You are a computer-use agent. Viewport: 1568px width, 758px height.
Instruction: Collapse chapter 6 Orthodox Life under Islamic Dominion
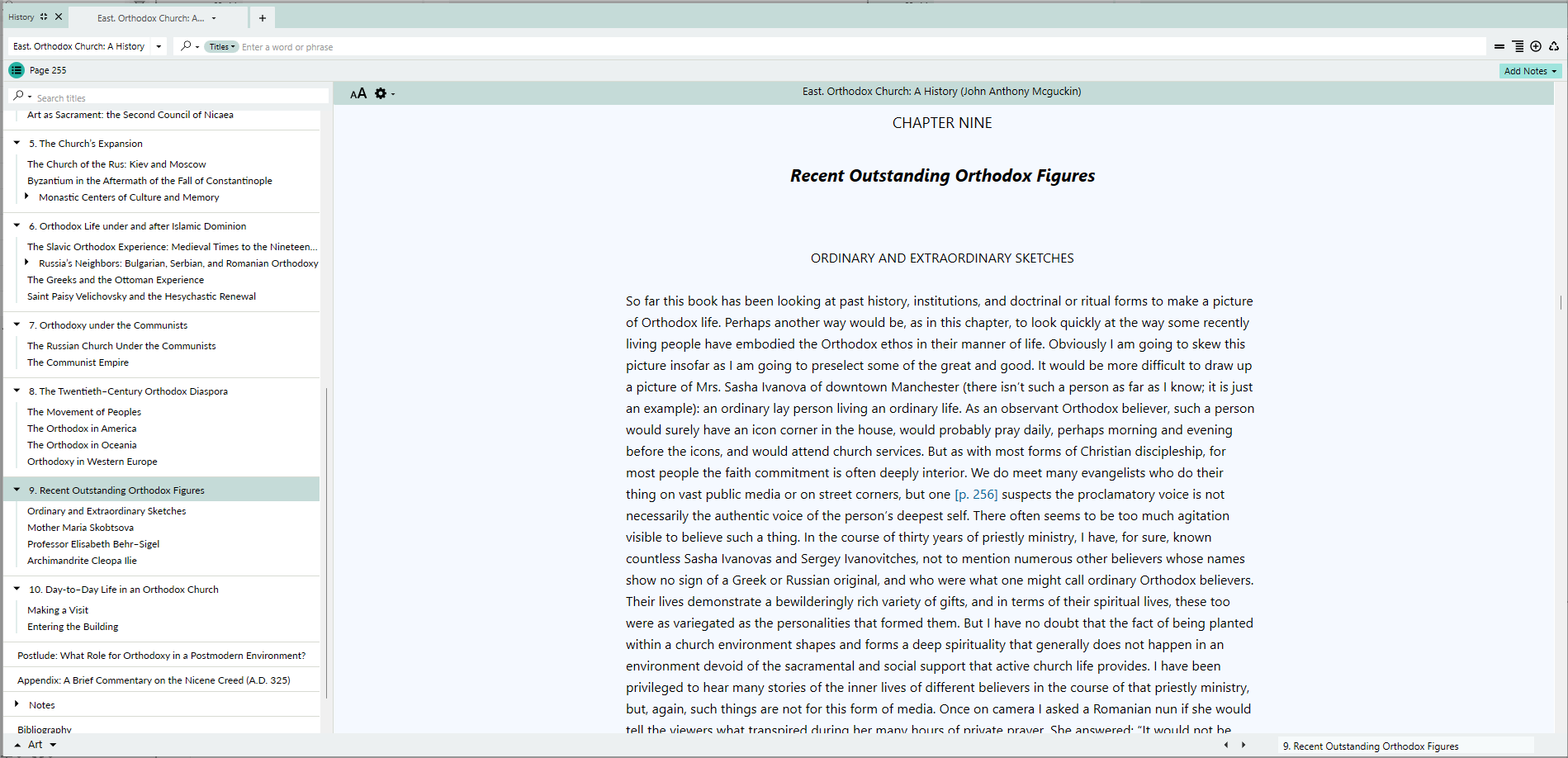[x=17, y=225]
